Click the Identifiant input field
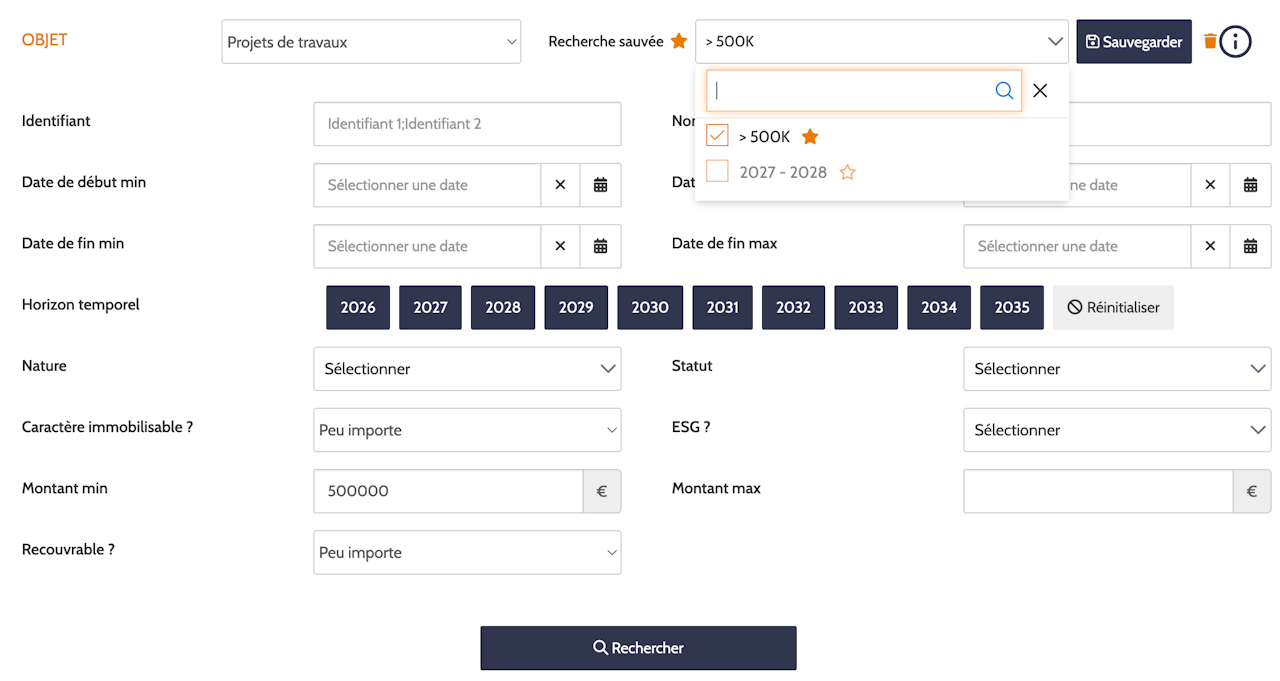Screen dimensions: 1280x681 click(x=467, y=124)
